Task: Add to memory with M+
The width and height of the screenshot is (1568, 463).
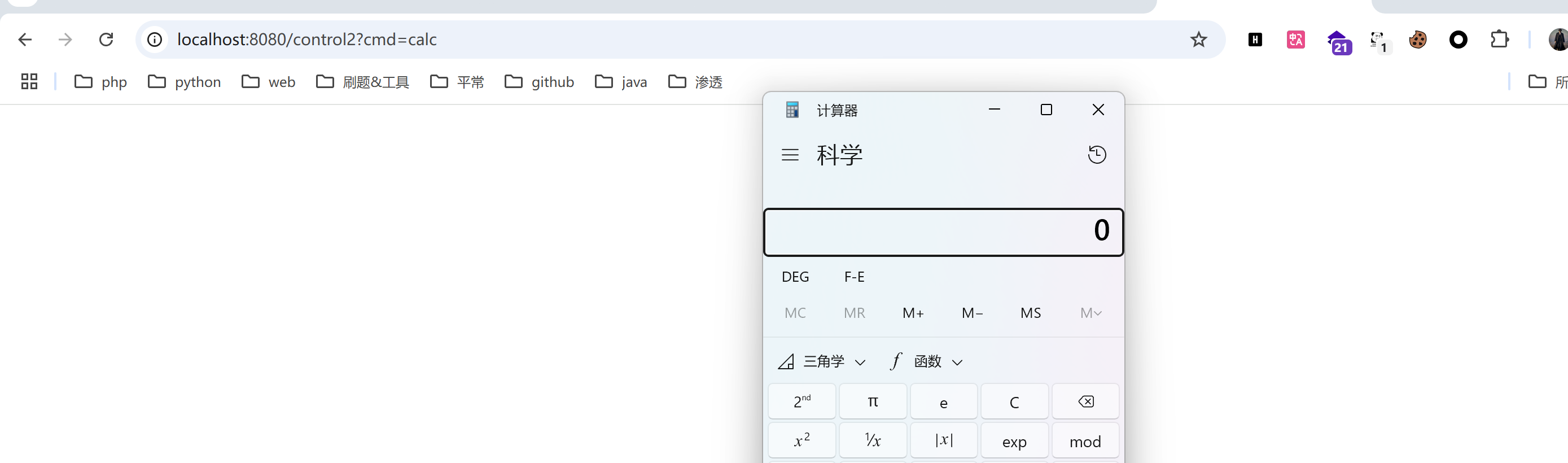Action: point(913,313)
